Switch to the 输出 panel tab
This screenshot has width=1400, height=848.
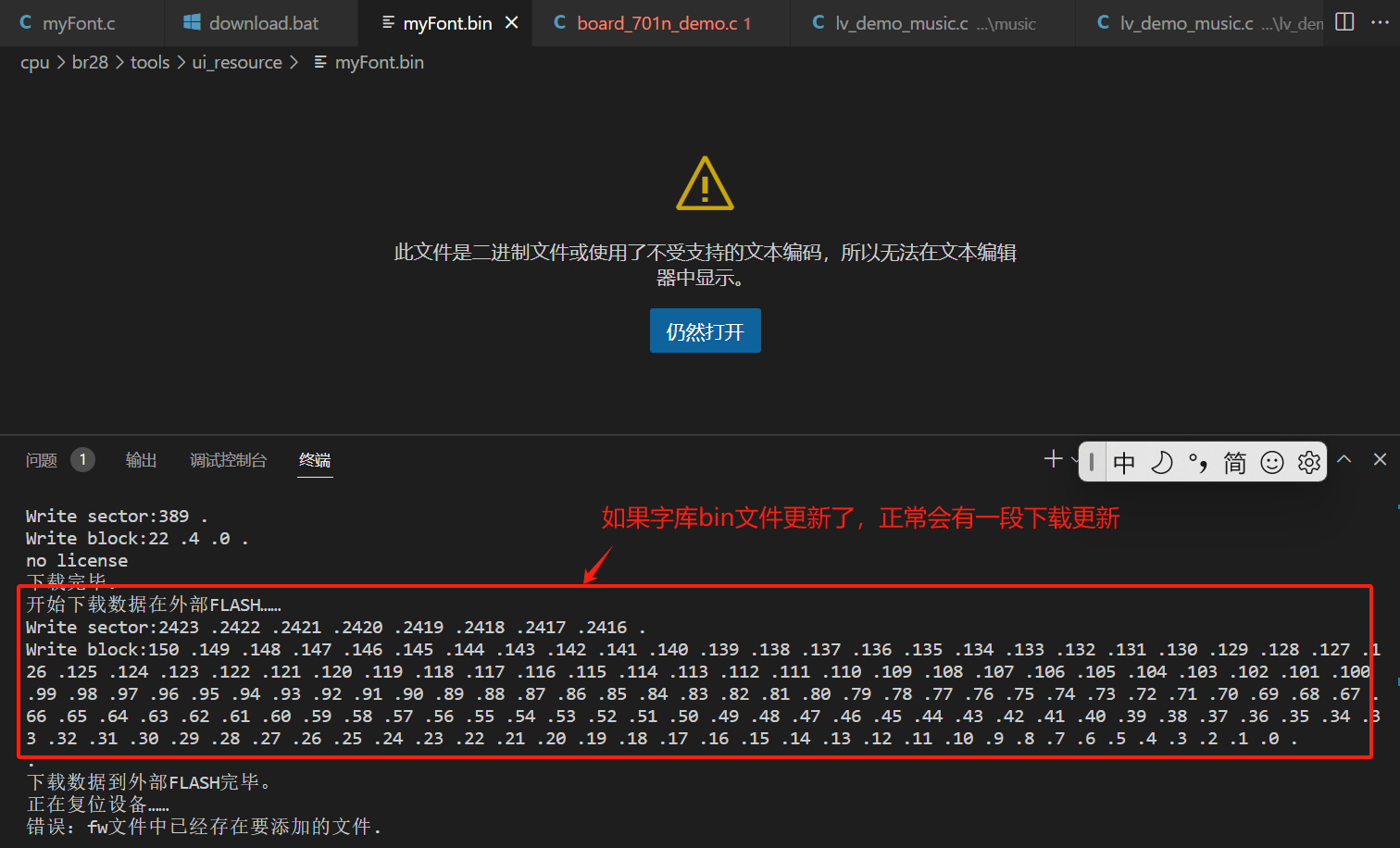[x=141, y=460]
